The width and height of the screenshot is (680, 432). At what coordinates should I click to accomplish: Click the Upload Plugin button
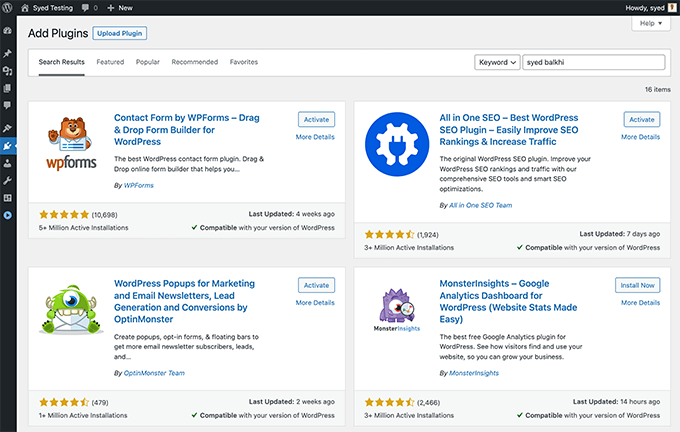(120, 33)
